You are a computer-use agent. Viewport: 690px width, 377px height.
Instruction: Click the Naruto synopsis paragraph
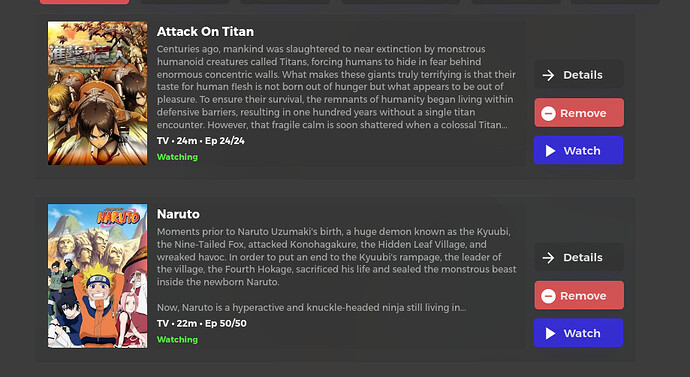click(x=337, y=270)
